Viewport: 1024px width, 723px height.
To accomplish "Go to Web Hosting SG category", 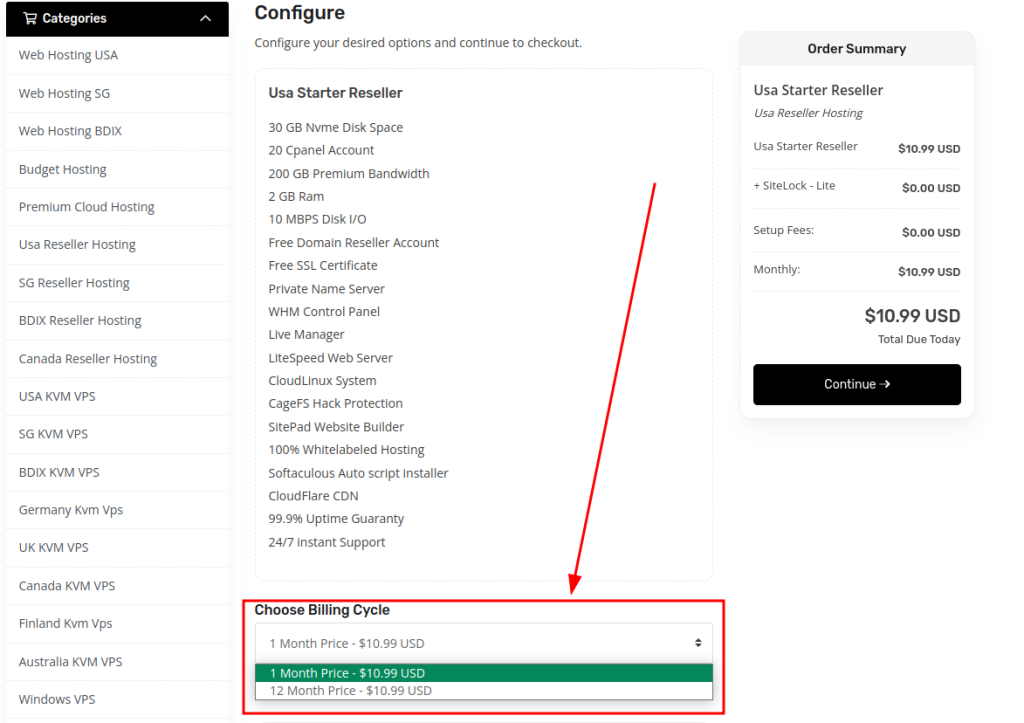I will pos(64,93).
